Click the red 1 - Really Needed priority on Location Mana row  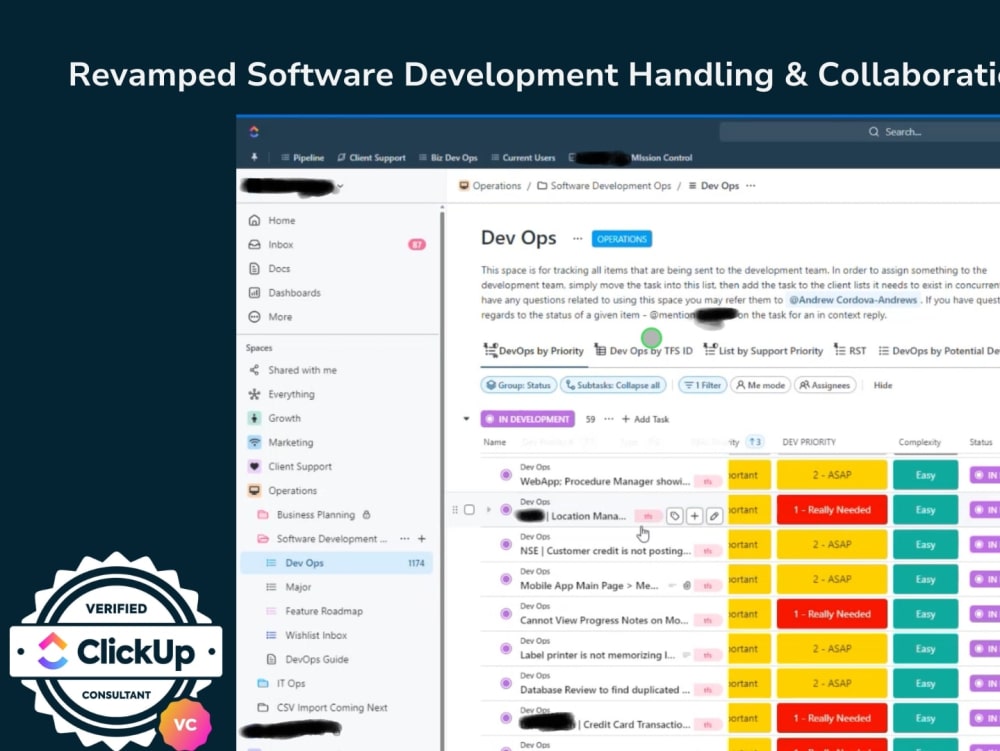coord(832,509)
